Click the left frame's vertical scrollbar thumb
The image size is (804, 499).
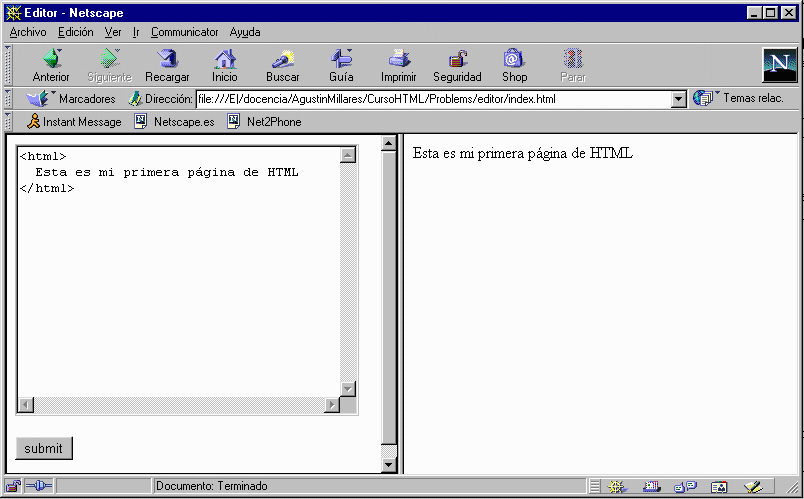(x=389, y=297)
